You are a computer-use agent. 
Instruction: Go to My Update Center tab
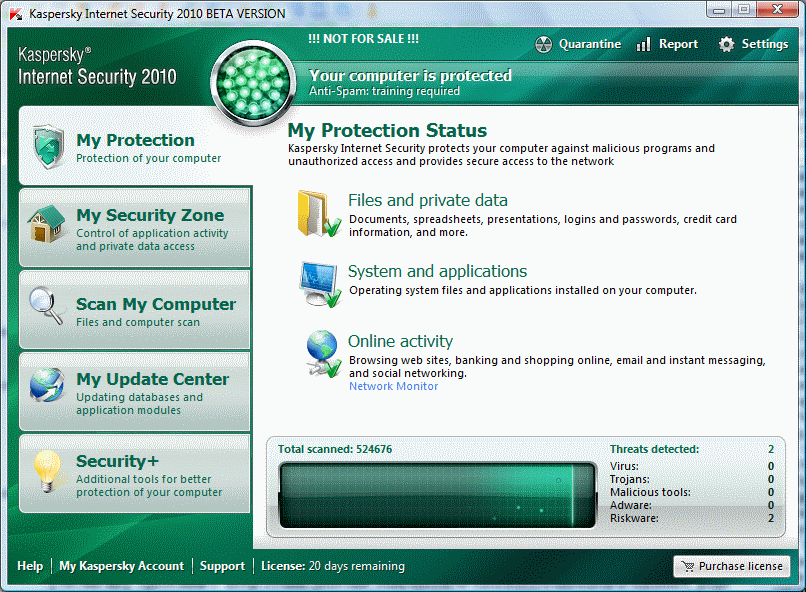pyautogui.click(x=135, y=392)
